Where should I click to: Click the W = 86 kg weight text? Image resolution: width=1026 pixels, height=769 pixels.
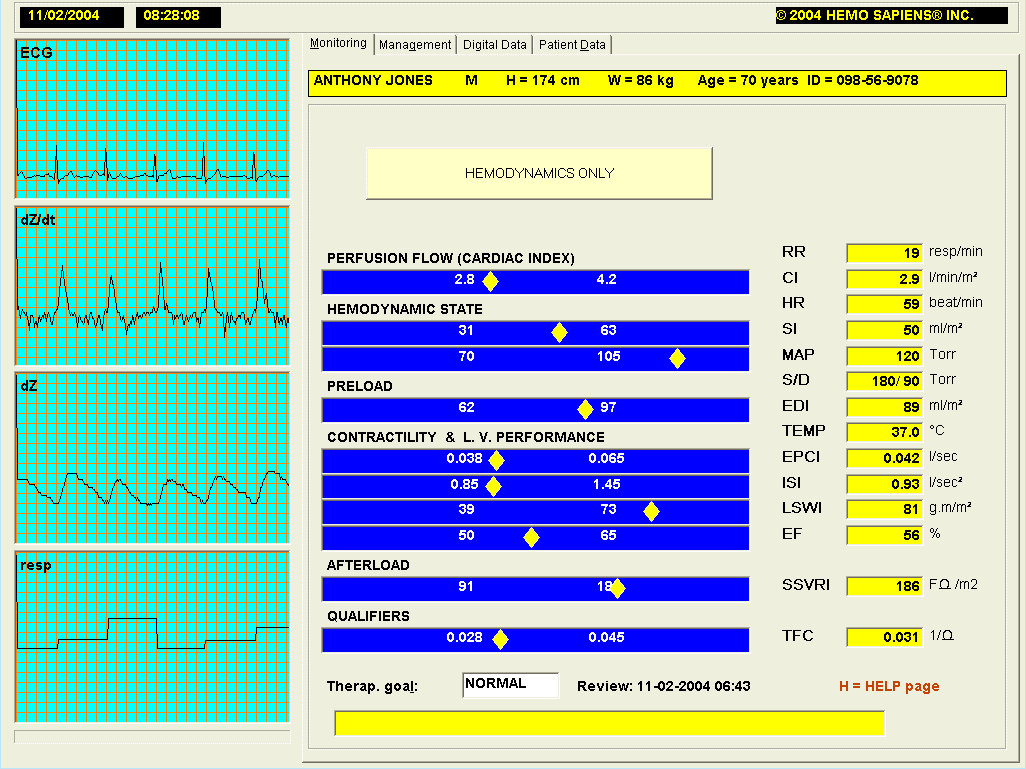641,80
